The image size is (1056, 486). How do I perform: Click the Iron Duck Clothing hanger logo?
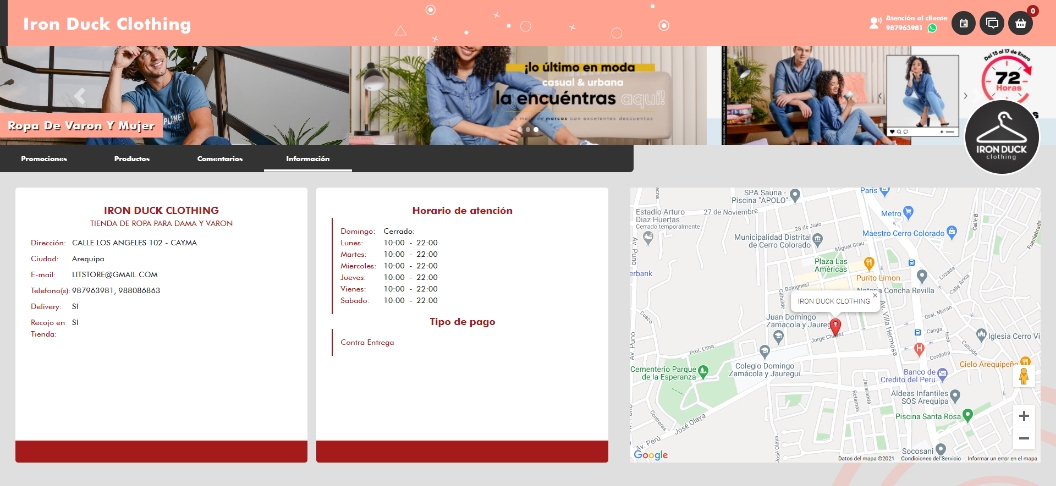[x=1001, y=137]
